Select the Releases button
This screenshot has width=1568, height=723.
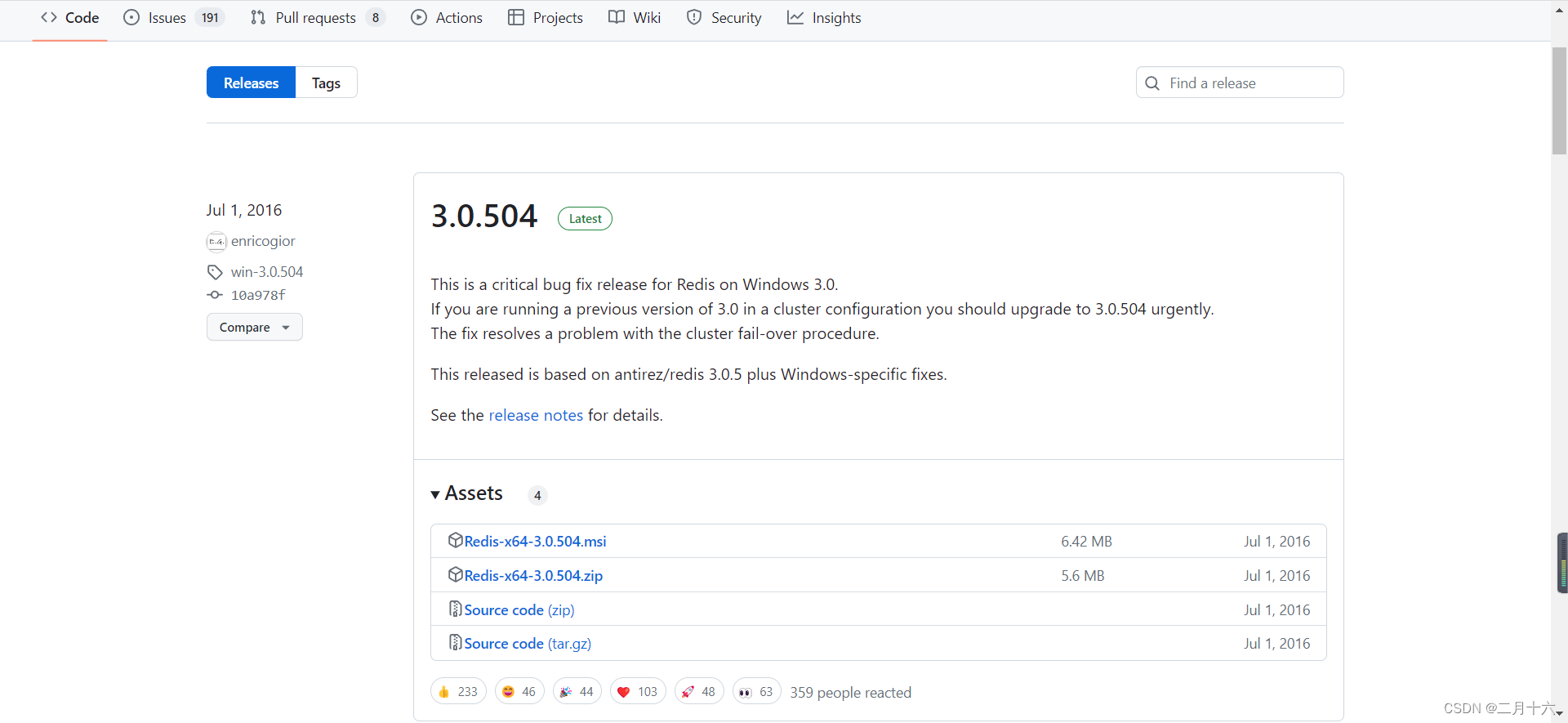tap(251, 83)
